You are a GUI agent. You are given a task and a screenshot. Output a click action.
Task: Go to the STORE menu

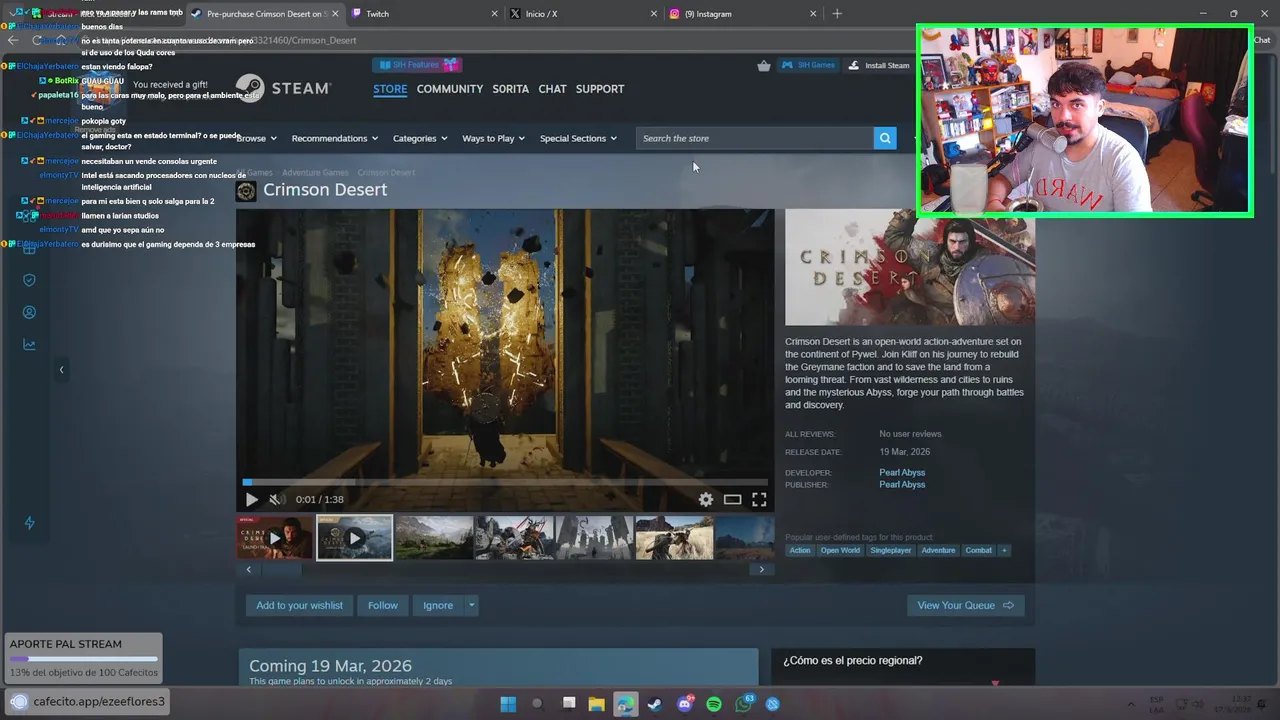click(x=390, y=89)
